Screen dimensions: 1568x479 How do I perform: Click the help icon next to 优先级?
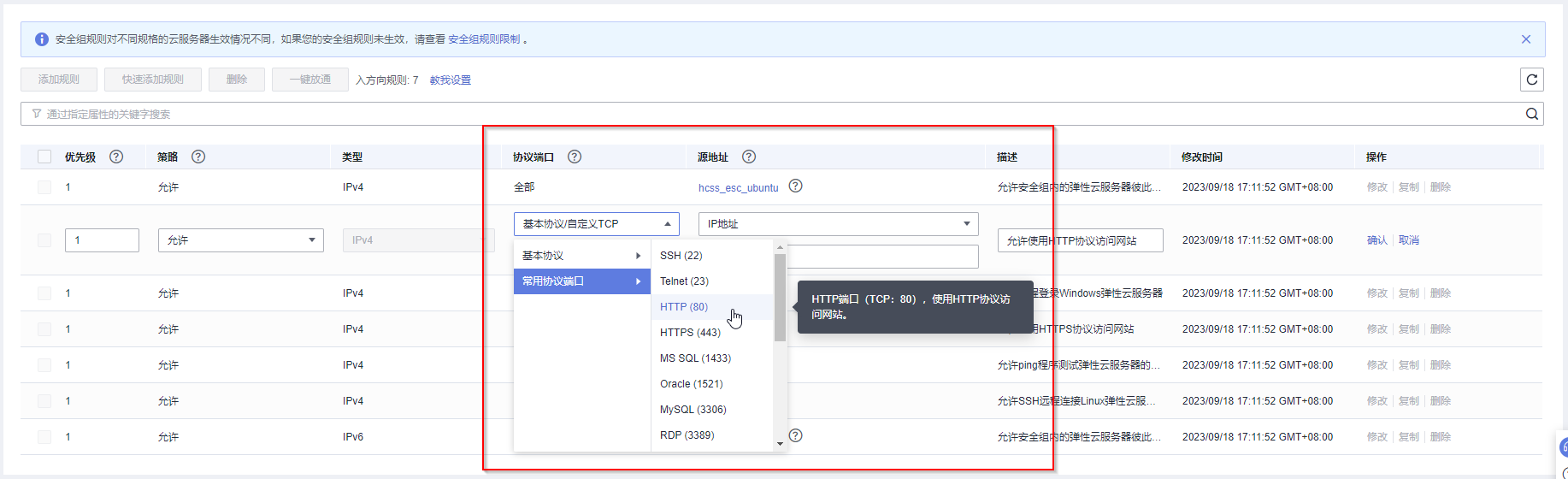[x=116, y=157]
